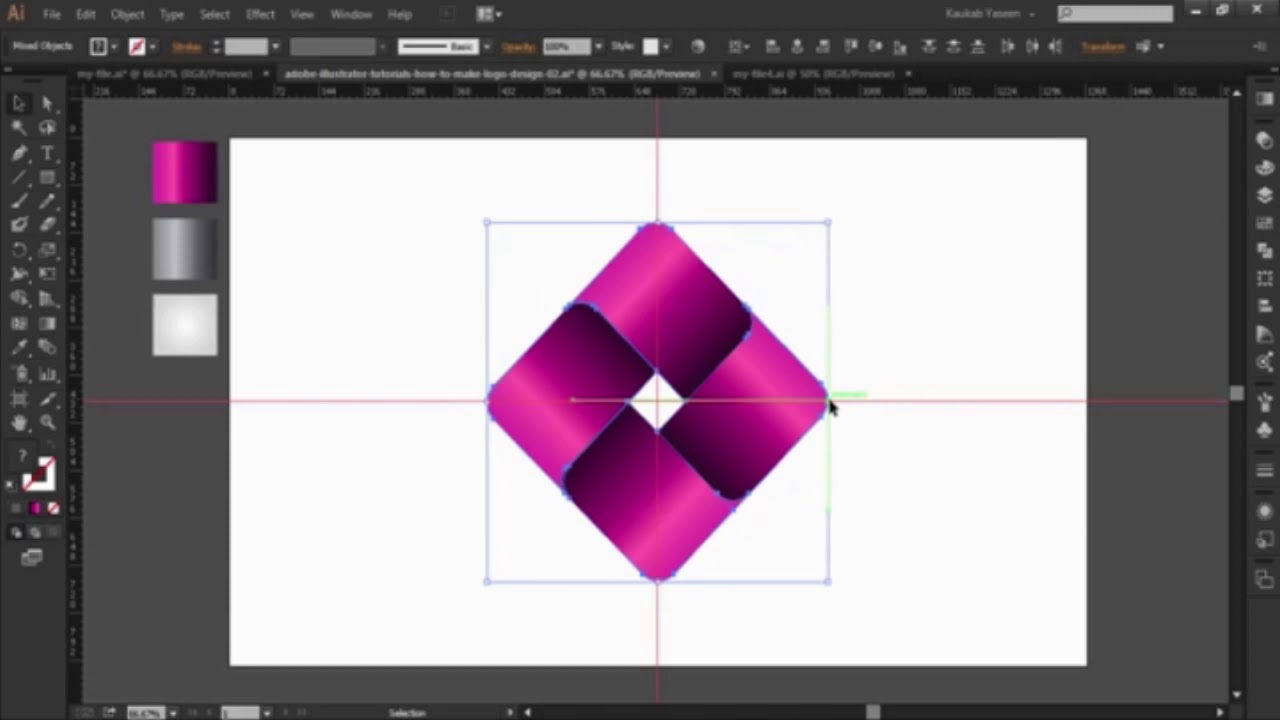Open the Effect menu
This screenshot has height=720, width=1280.
tap(260, 15)
